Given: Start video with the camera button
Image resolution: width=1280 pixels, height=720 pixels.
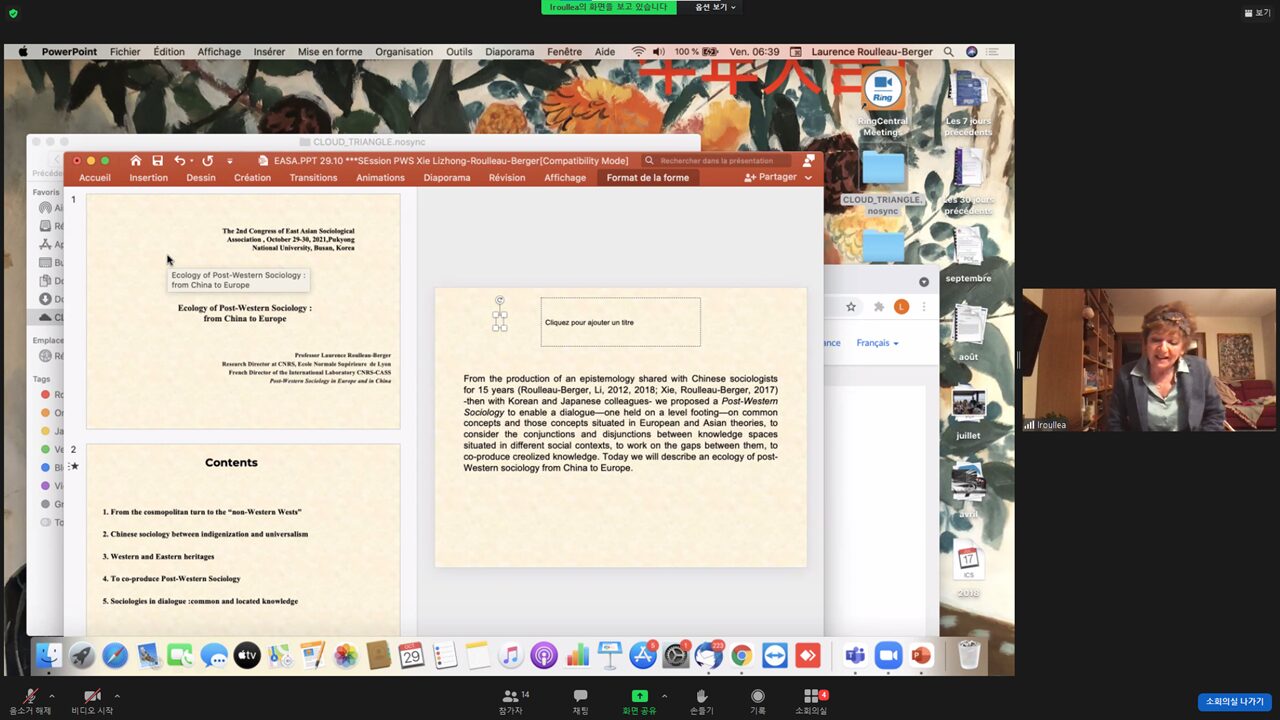Looking at the screenshot, I should 92,696.
